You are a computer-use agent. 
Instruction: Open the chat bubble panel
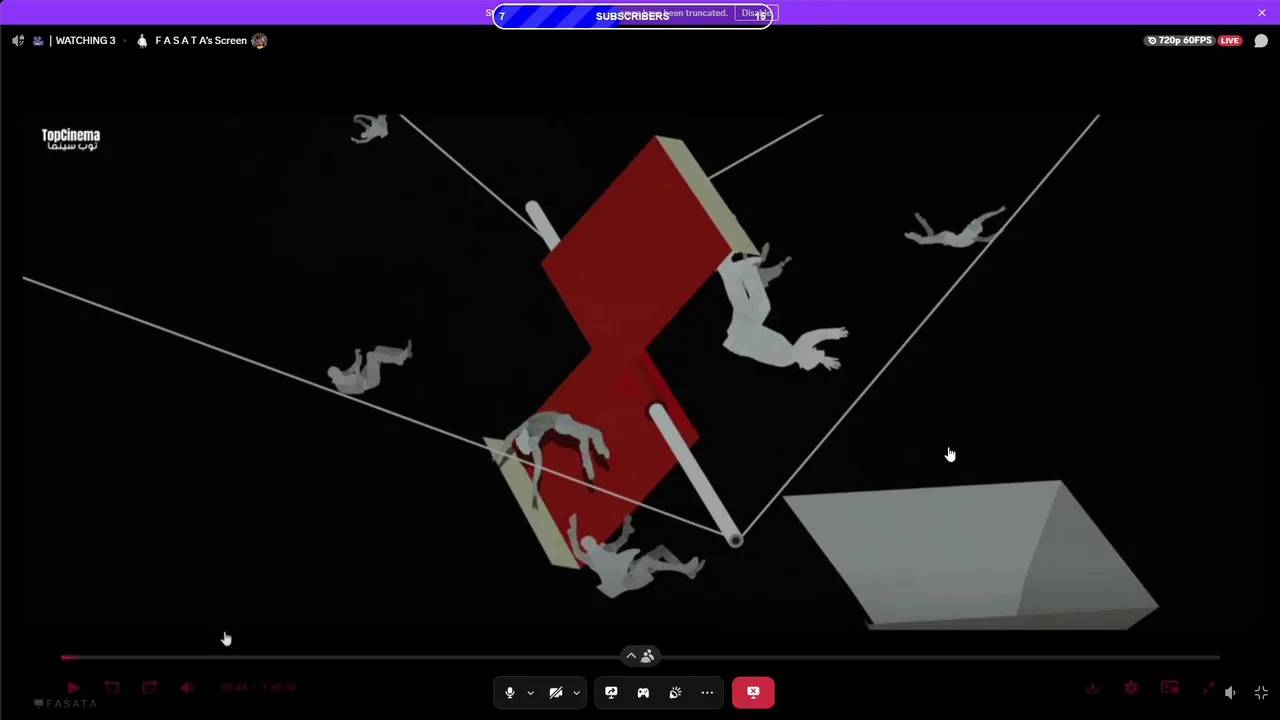1261,41
